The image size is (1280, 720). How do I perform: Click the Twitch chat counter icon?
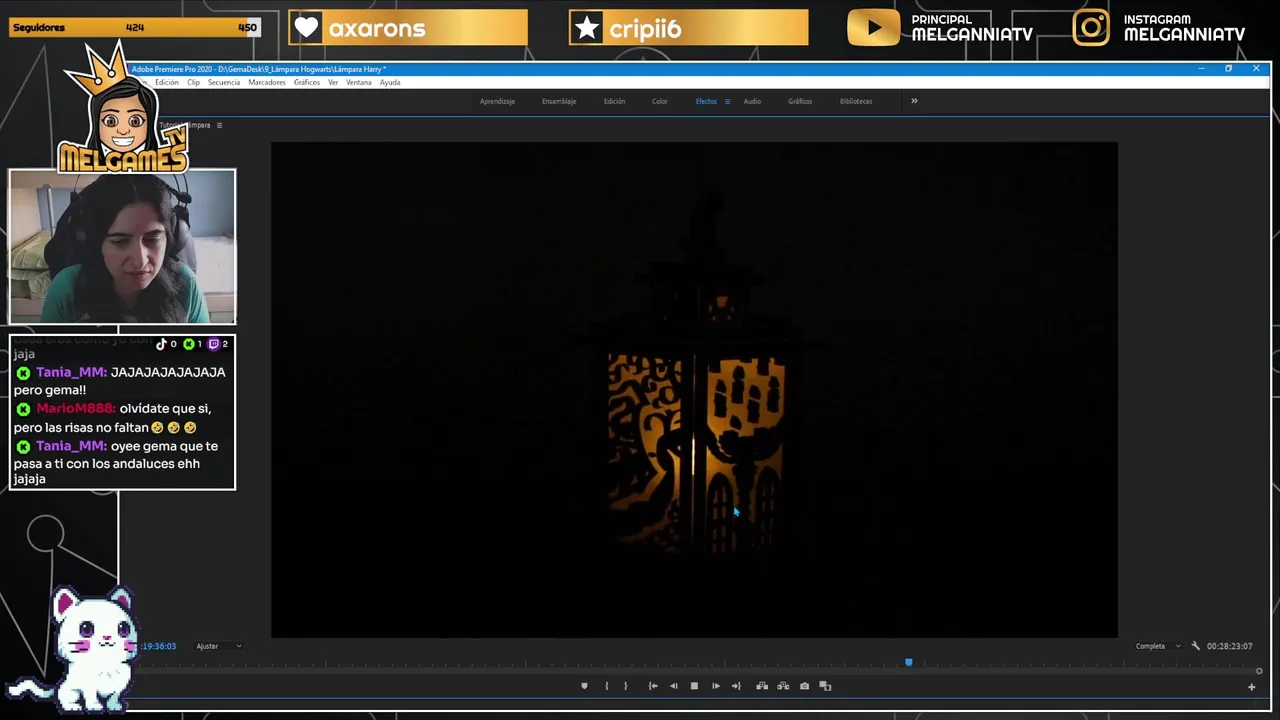point(213,344)
